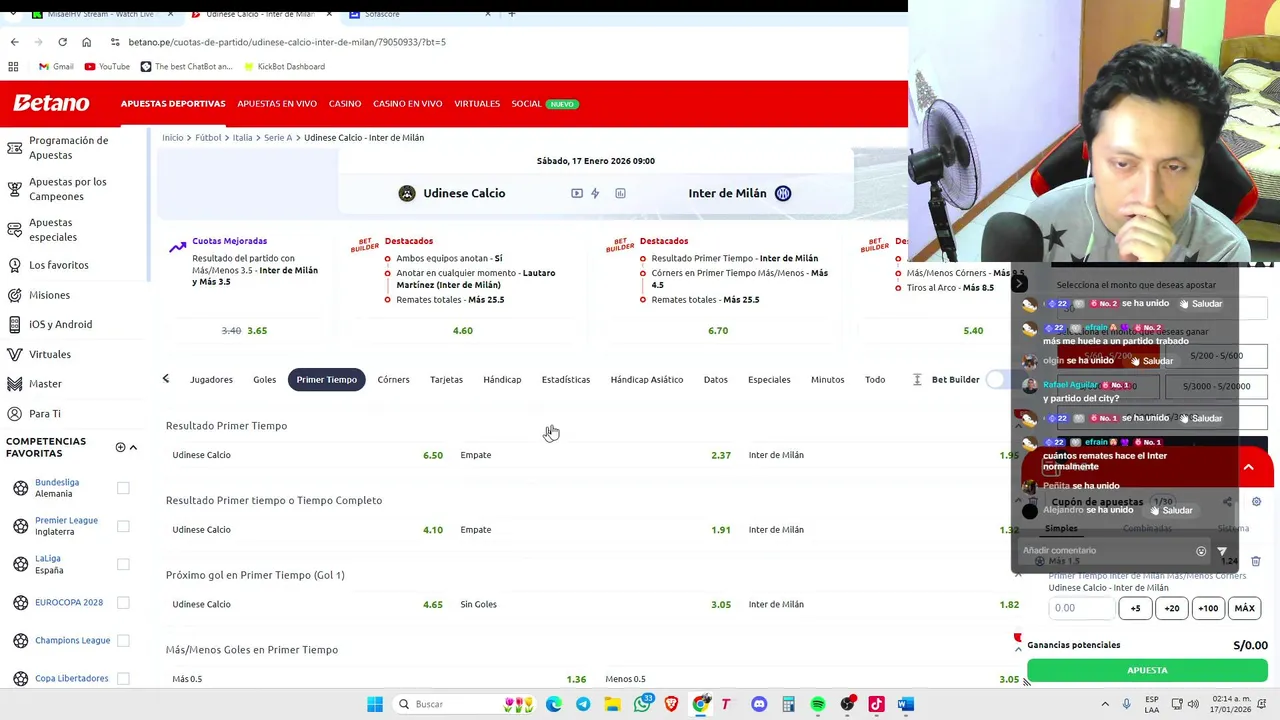This screenshot has width=1280, height=720.
Task: Switch to the Córners market tab
Action: point(393,379)
